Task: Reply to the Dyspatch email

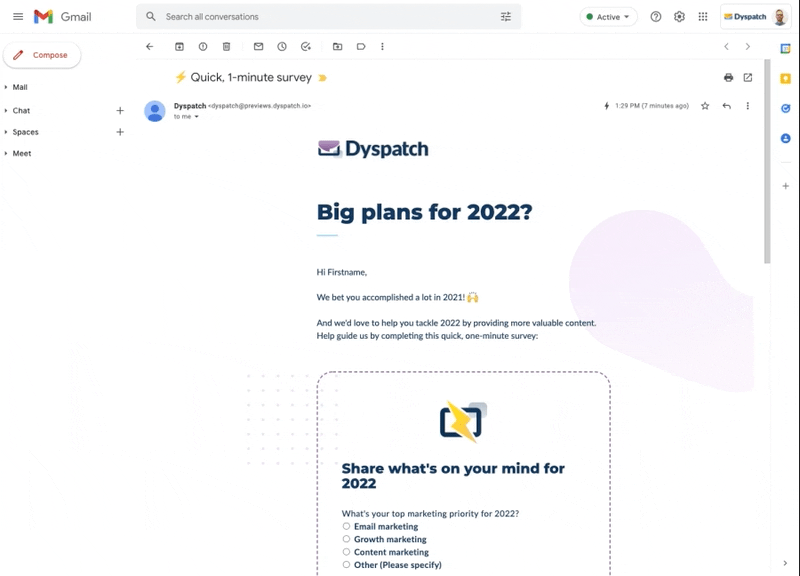Action: [x=727, y=106]
